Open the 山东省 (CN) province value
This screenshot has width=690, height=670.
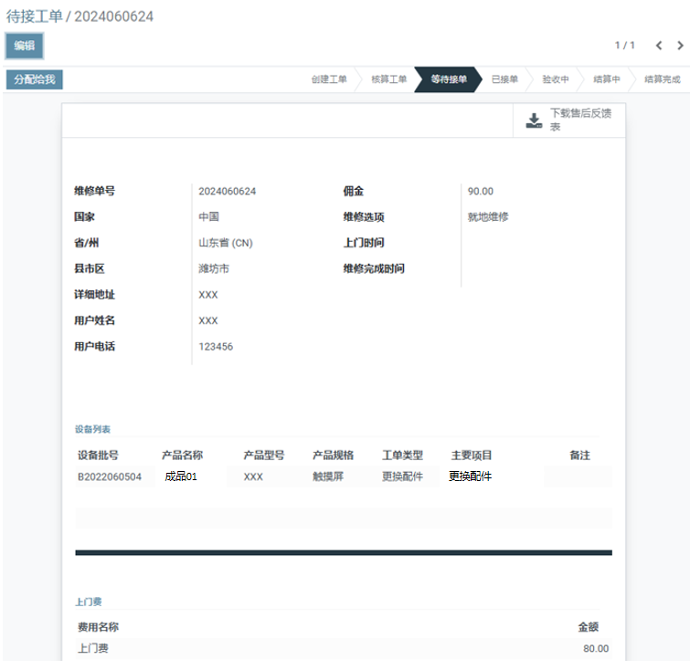tap(225, 243)
